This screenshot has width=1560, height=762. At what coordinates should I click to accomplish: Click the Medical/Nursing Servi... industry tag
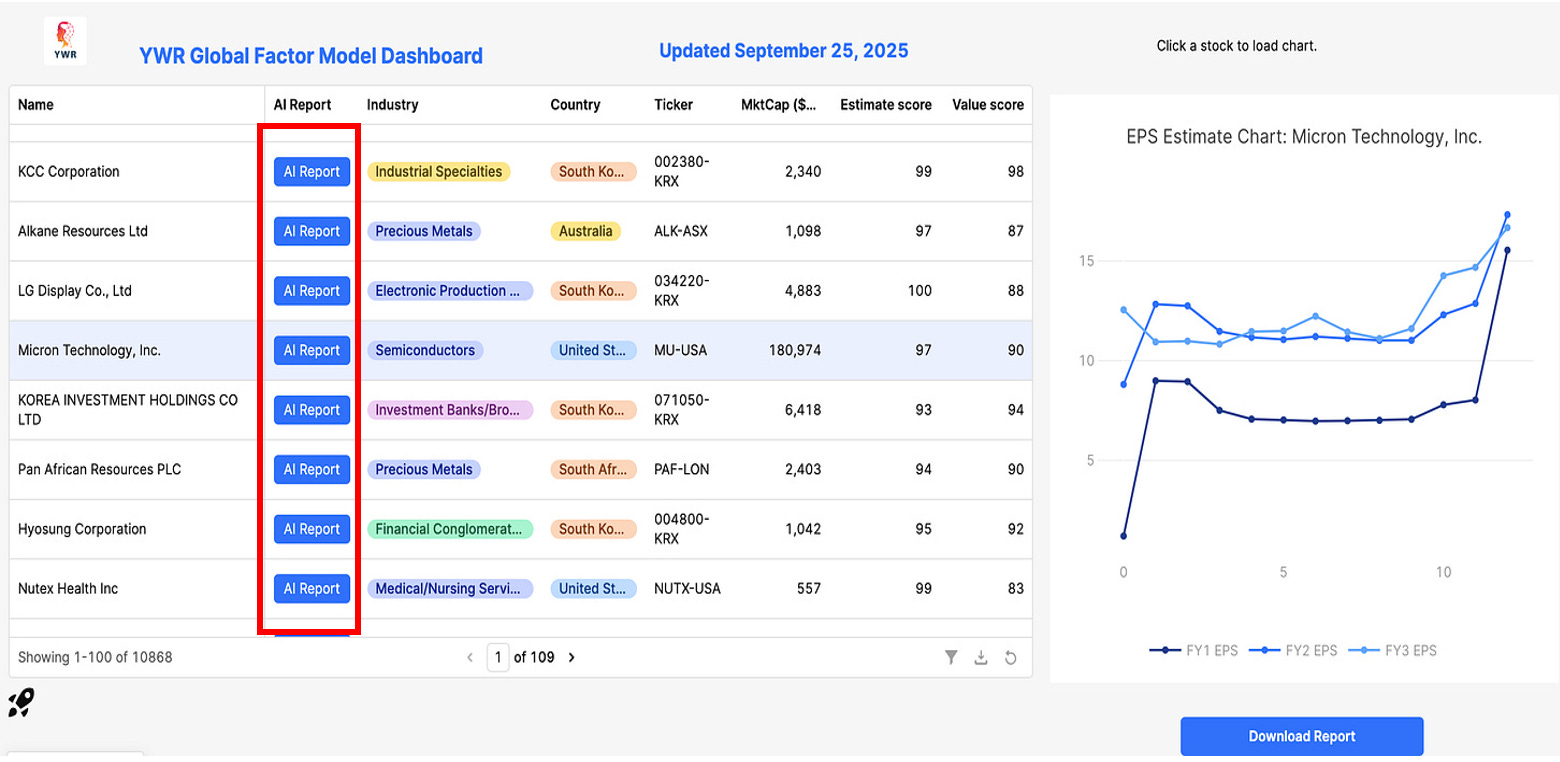450,588
